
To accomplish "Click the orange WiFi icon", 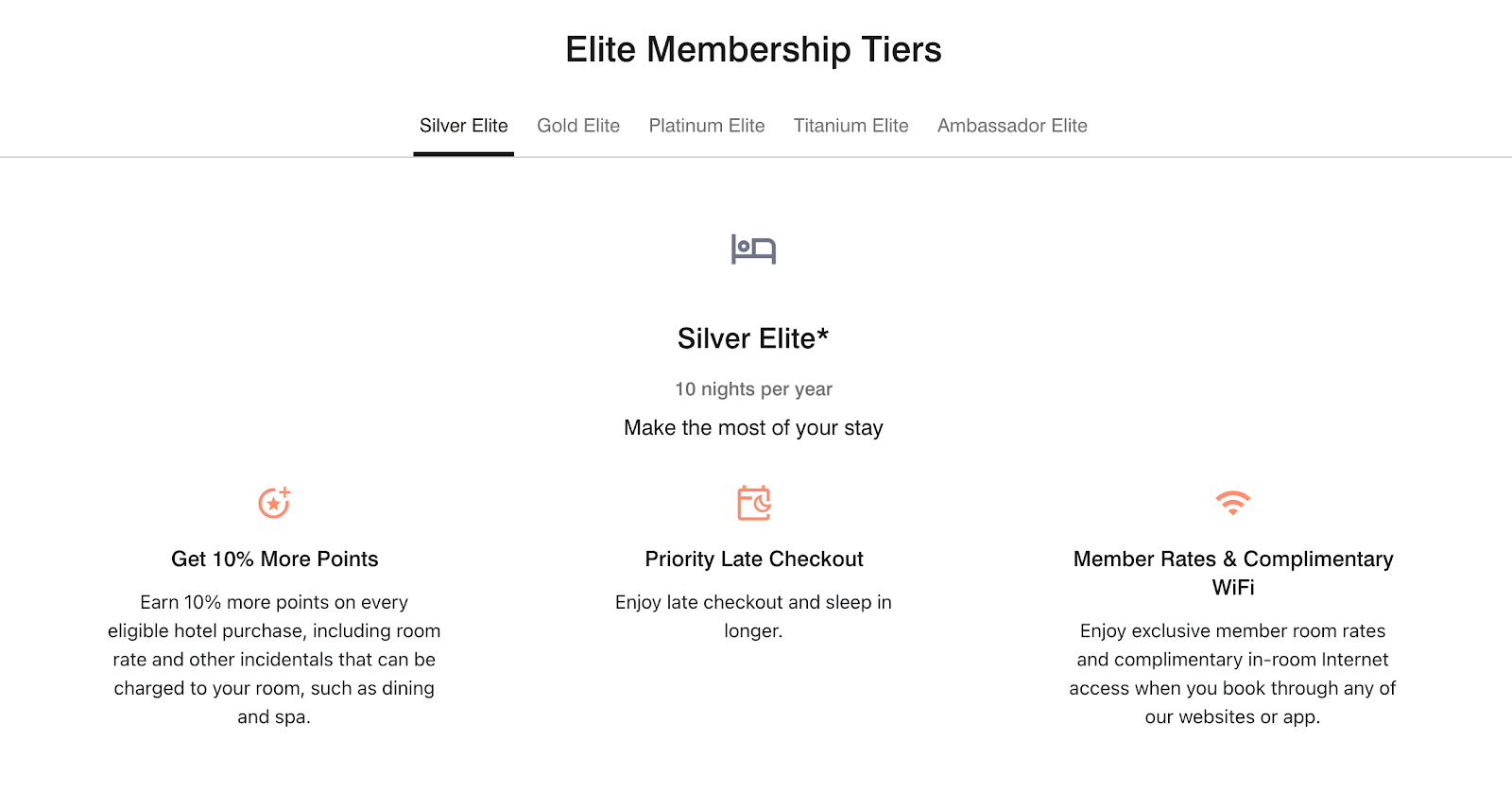I will coord(1233,503).
